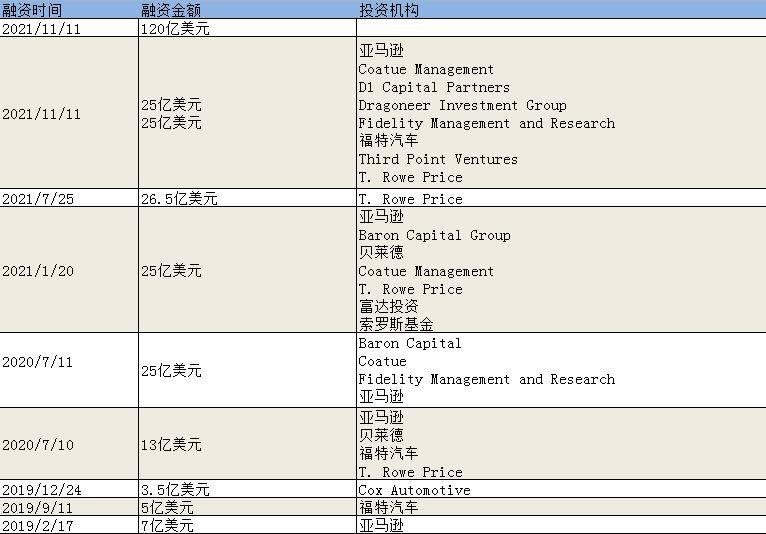Select the Cox Automotive investor cell
Viewport: 766px width, 534px height.
coord(414,490)
